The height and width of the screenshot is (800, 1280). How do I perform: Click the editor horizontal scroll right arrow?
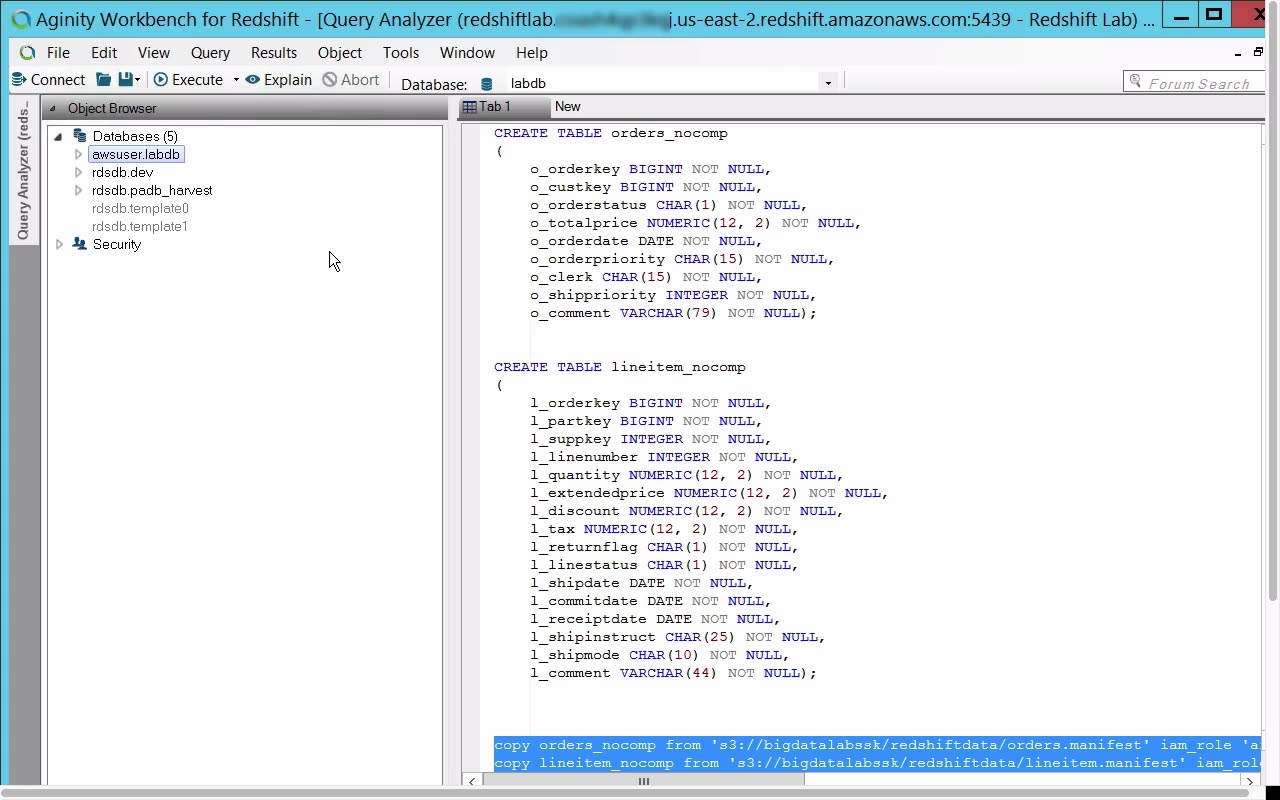pyautogui.click(x=1251, y=782)
